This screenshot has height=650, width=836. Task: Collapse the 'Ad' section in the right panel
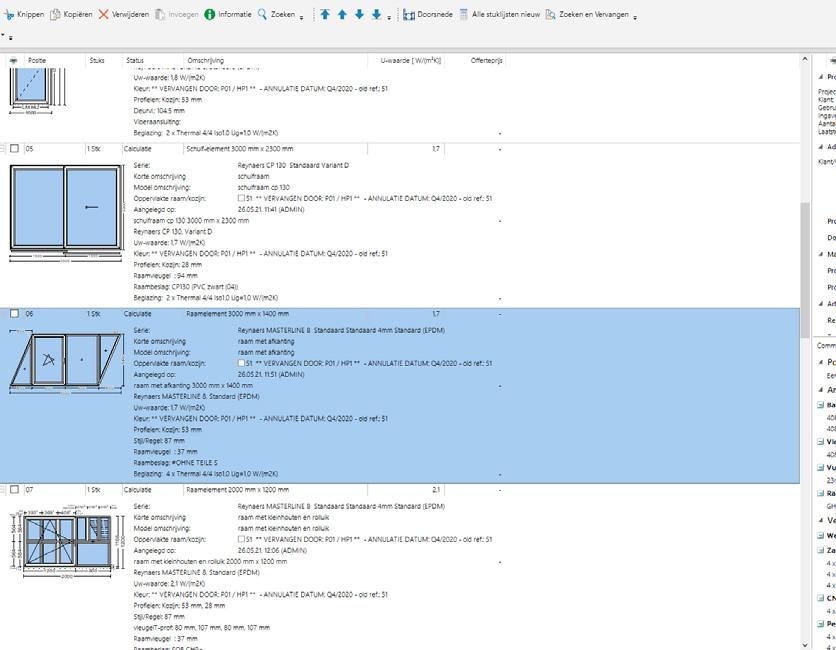821,147
